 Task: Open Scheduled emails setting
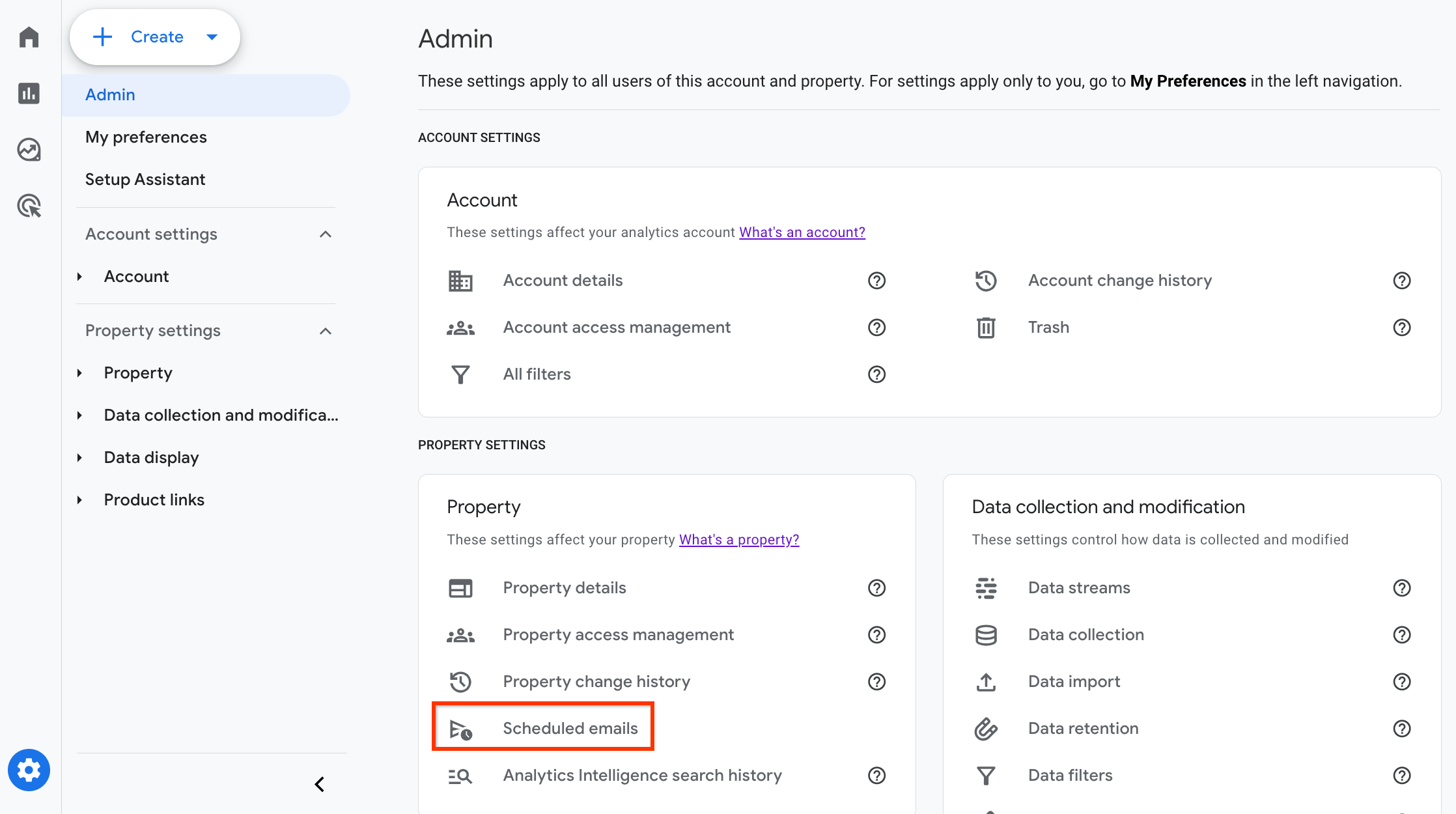pos(570,729)
